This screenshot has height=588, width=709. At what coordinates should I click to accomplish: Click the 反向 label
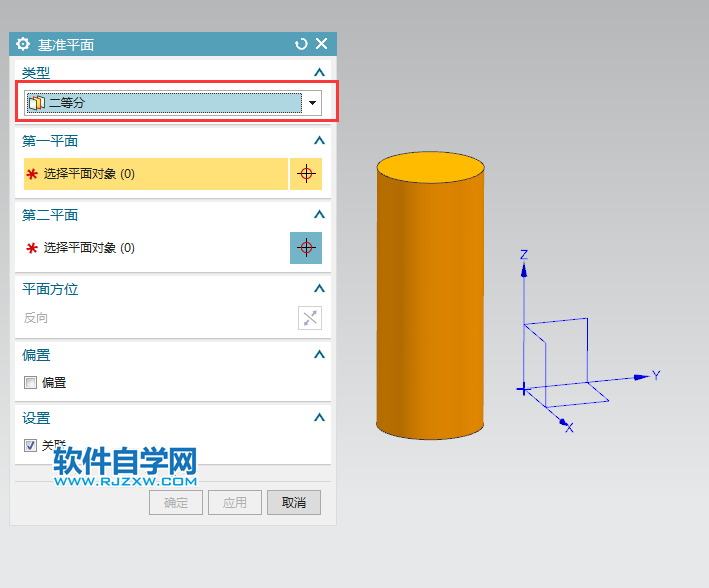coord(36,318)
